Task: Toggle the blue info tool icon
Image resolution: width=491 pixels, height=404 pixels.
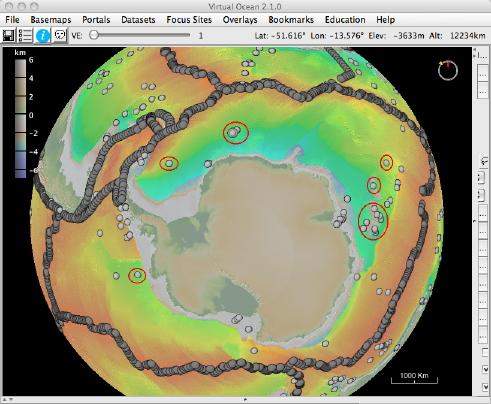Action: [x=43, y=35]
